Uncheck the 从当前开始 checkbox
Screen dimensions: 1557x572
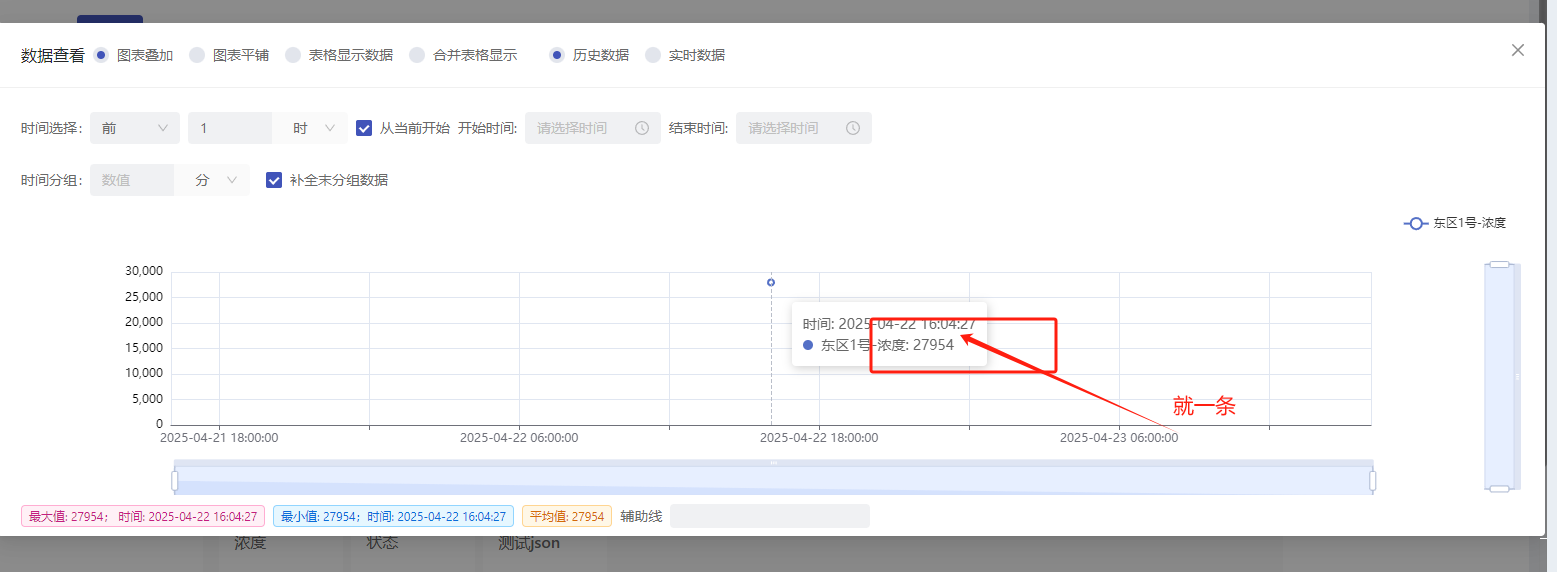point(364,128)
